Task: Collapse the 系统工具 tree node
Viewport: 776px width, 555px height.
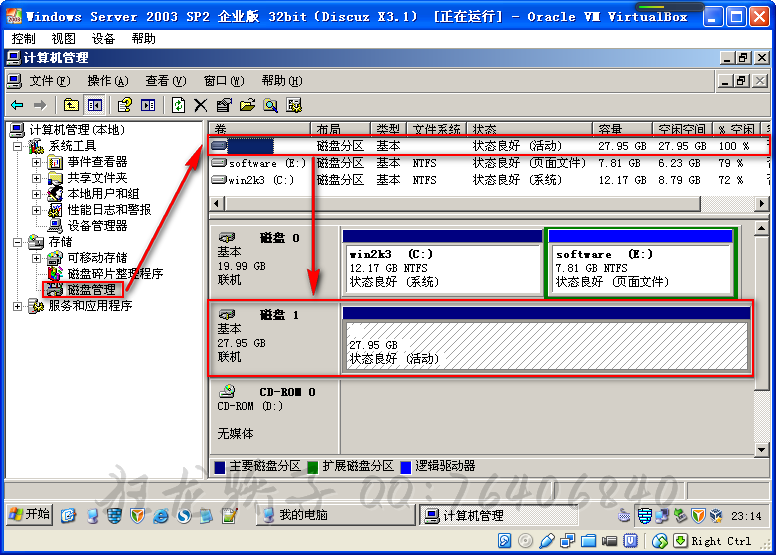Action: coord(17,146)
